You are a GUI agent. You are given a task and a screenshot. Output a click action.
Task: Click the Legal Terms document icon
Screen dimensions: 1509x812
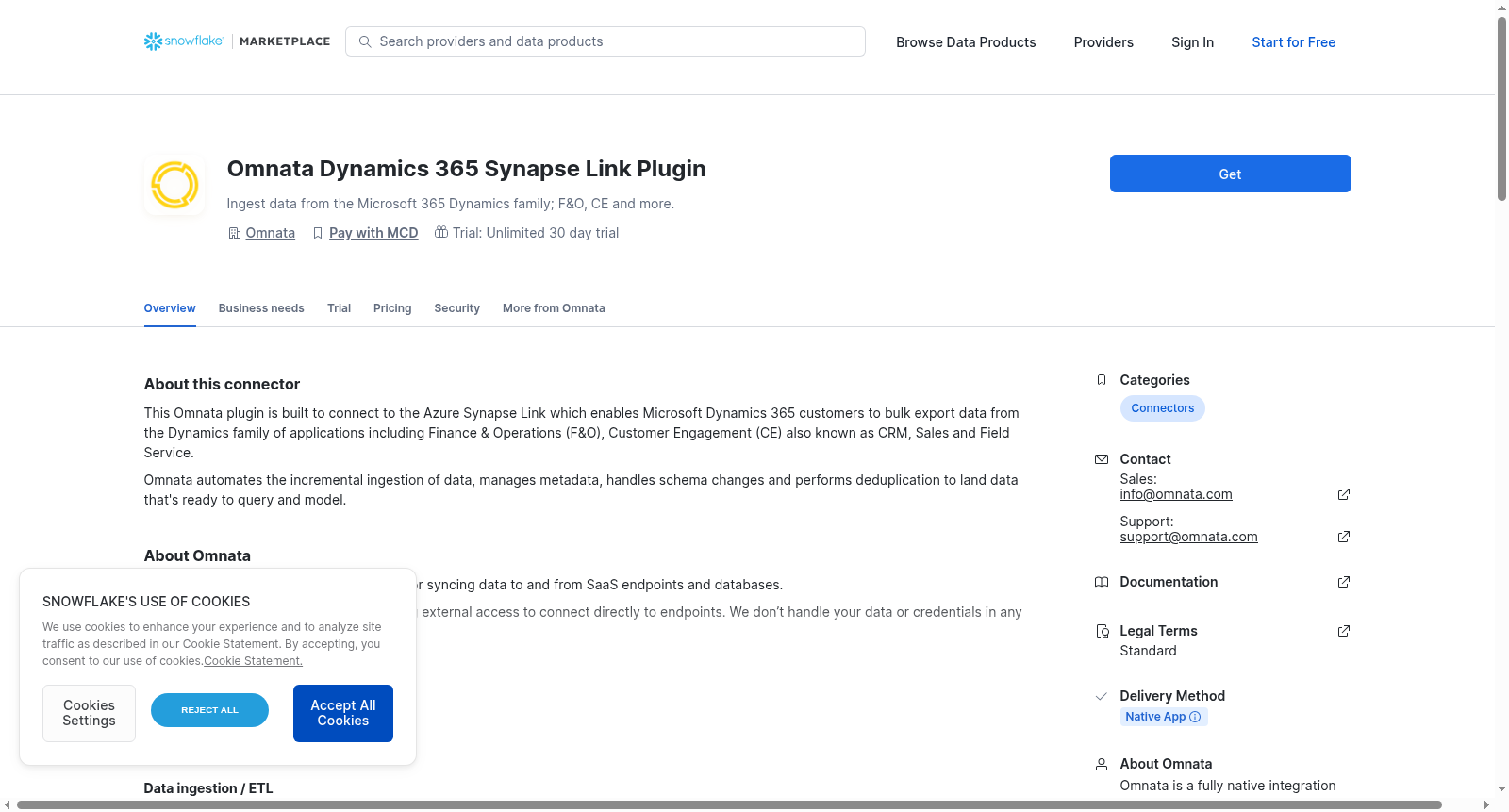(x=1102, y=631)
